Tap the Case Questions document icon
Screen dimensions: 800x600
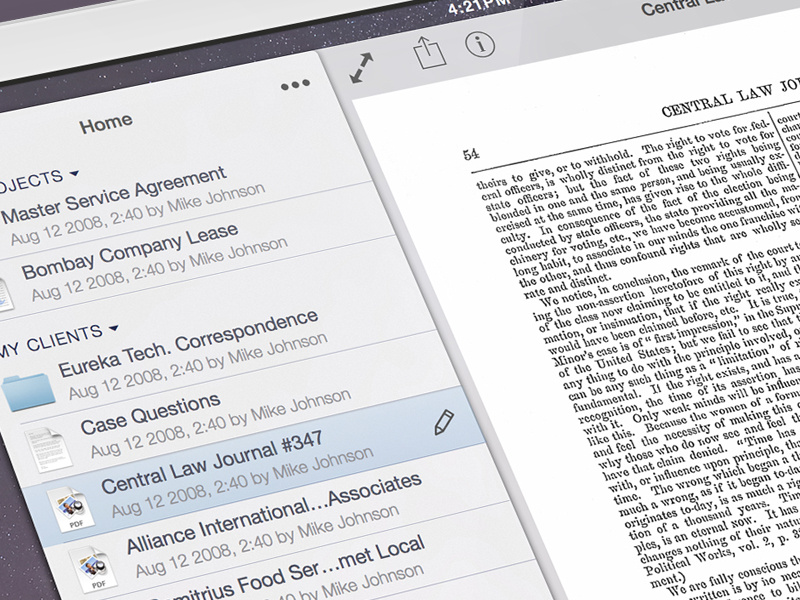click(x=48, y=449)
